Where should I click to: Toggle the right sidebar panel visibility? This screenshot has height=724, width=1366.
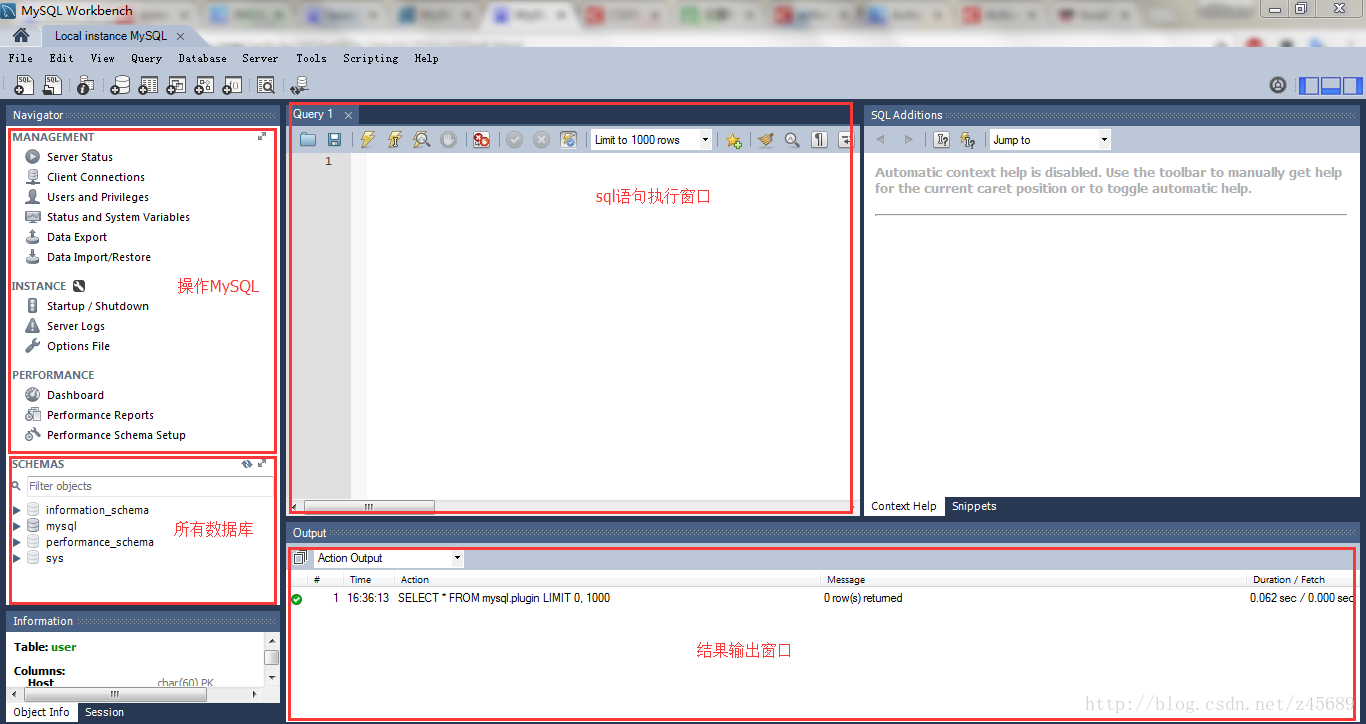[1352, 86]
